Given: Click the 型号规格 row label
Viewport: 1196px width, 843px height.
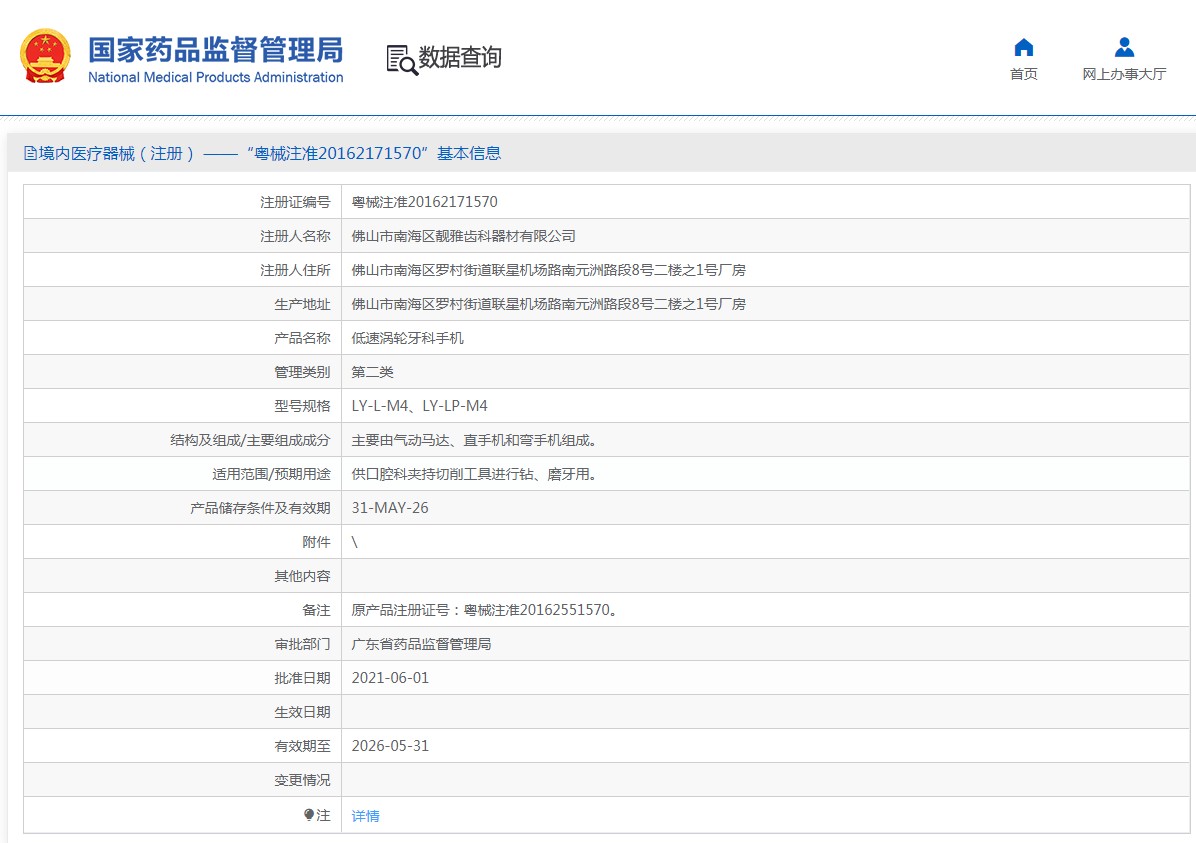Looking at the screenshot, I should tap(302, 406).
